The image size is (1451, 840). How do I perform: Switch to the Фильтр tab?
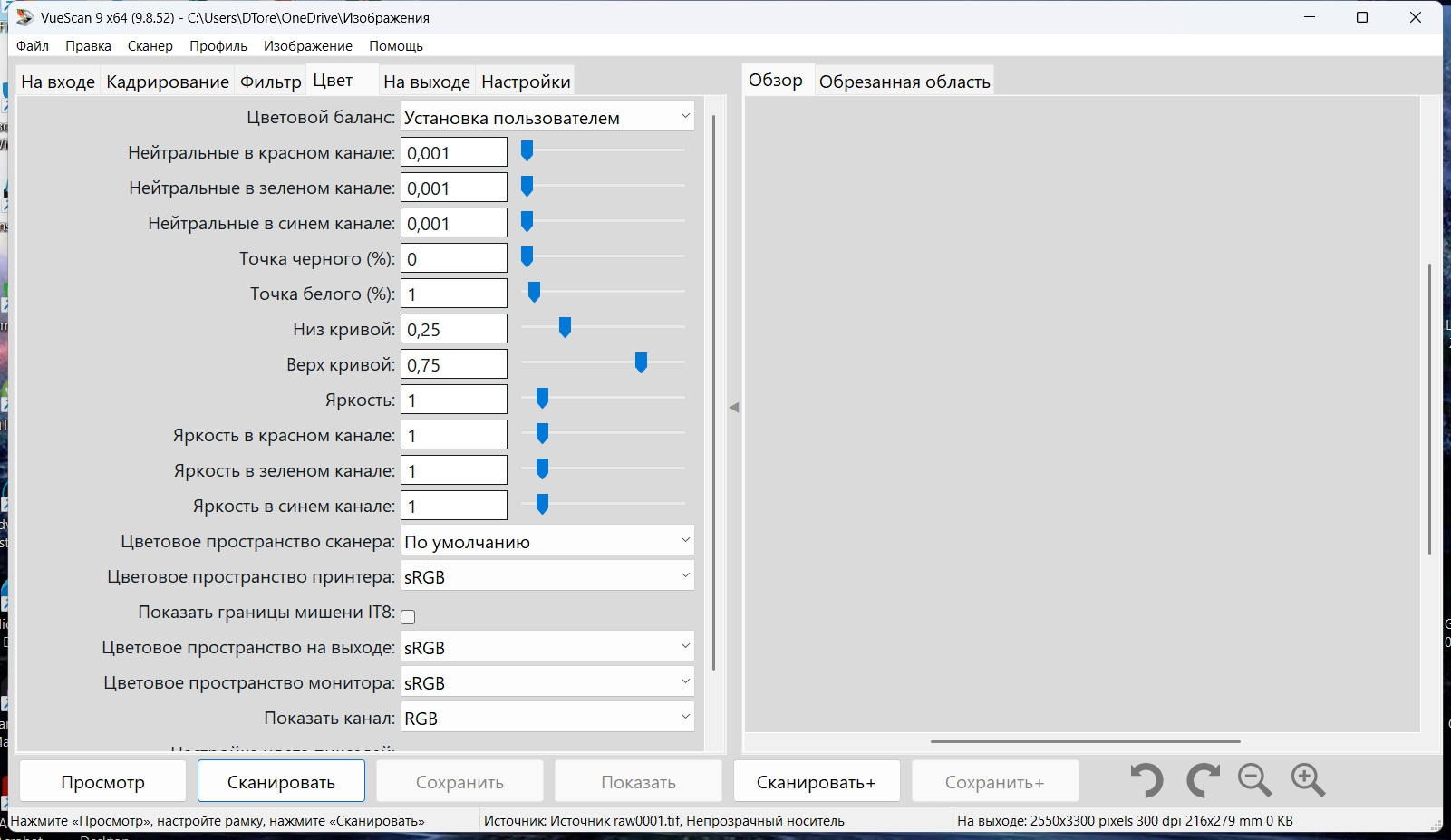coord(271,82)
